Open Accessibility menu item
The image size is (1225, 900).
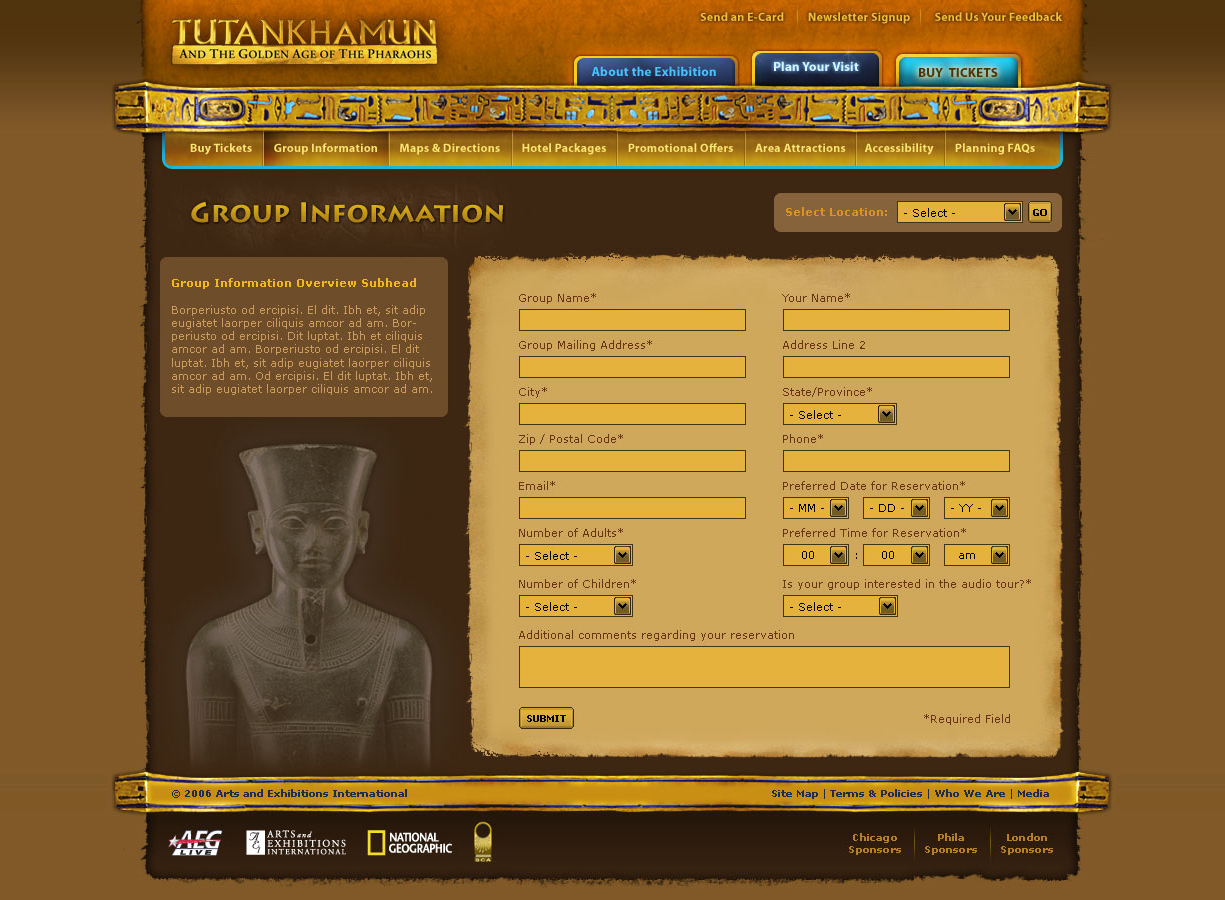[899, 148]
